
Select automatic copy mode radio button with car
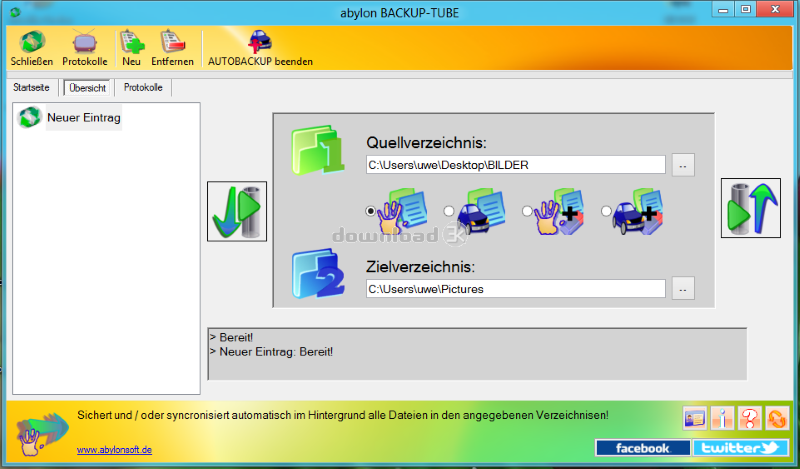(448, 211)
